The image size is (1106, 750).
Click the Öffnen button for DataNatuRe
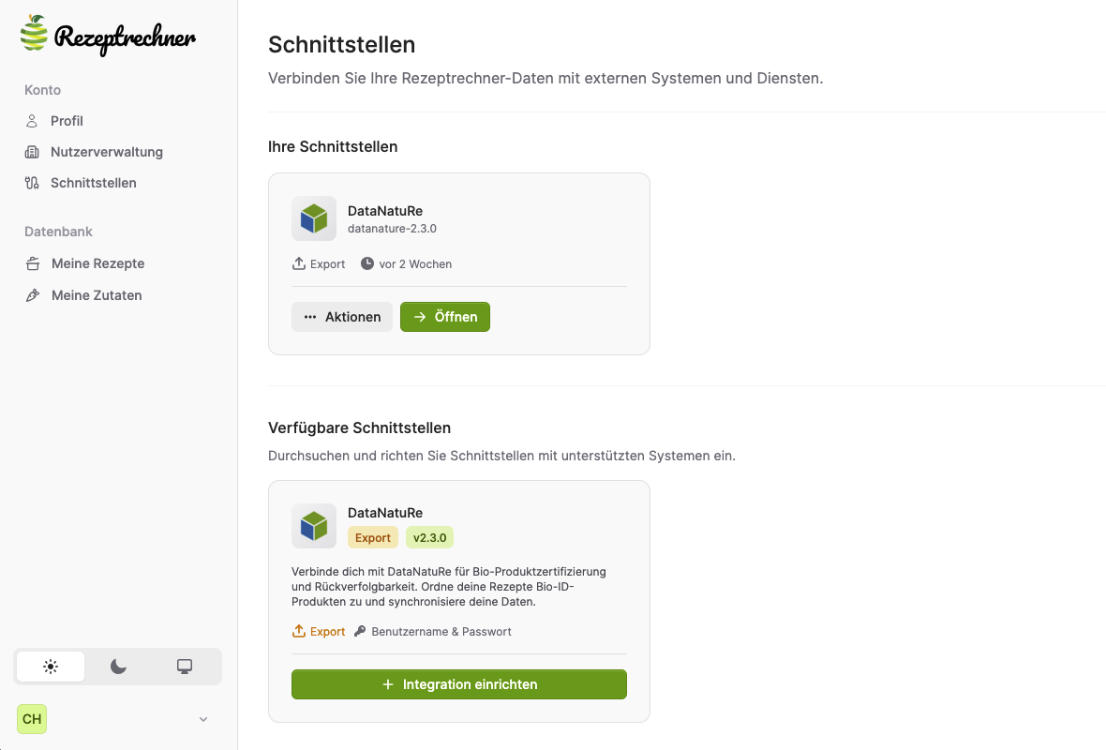tap(445, 316)
